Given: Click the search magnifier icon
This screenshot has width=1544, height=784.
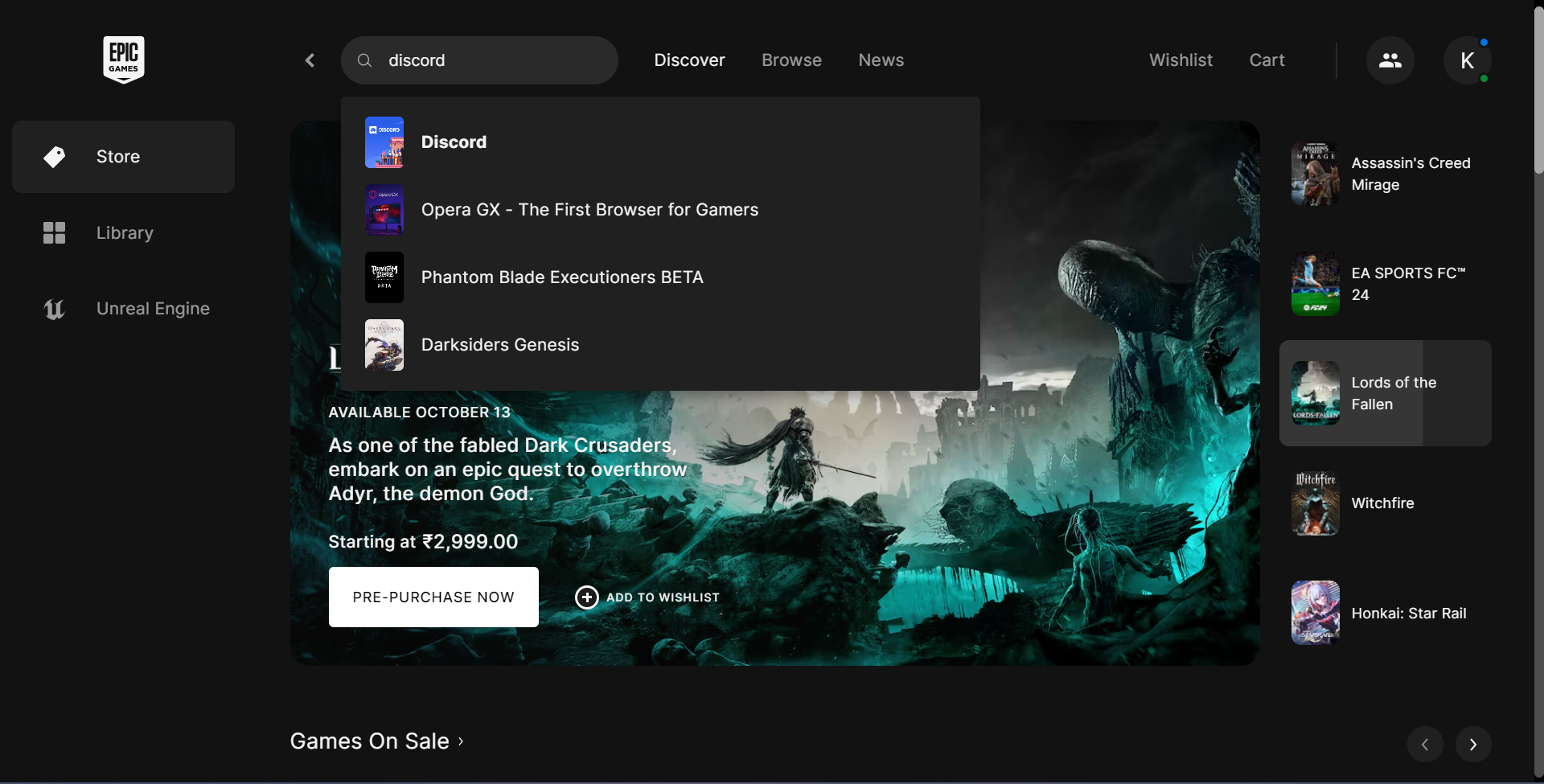Looking at the screenshot, I should (364, 60).
